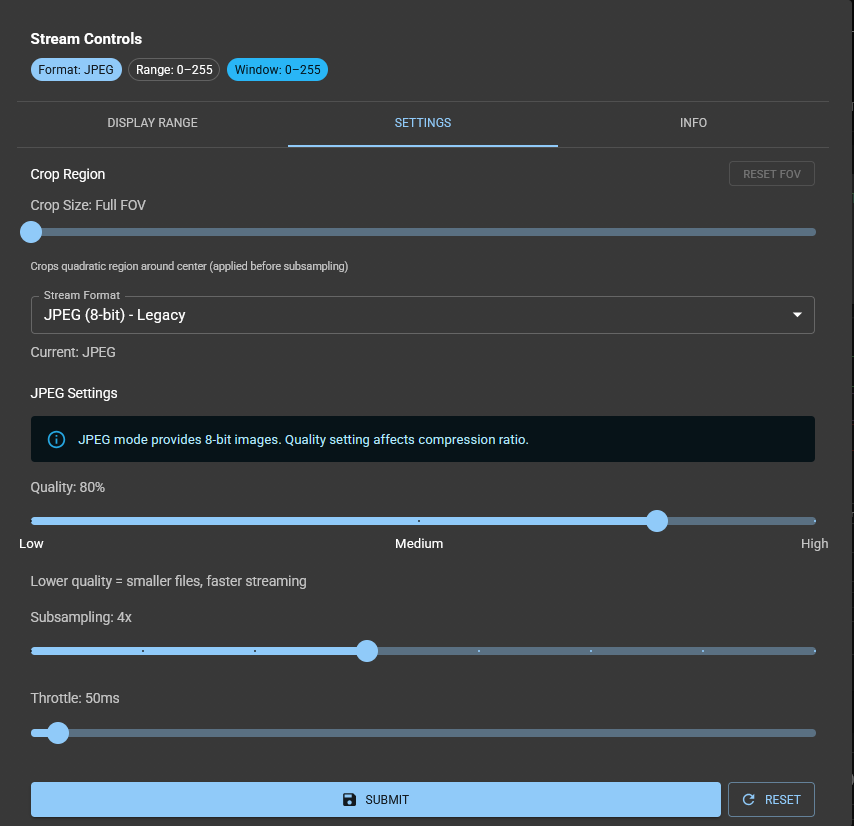The image size is (854, 826).
Task: Click the Format: JPEG chip
Action: point(76,70)
